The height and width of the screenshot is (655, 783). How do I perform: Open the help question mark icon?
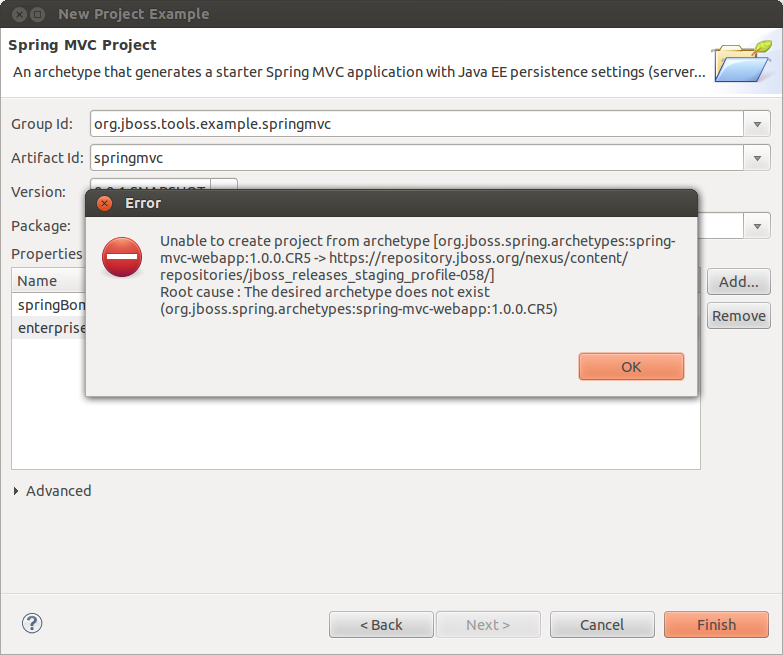(32, 623)
